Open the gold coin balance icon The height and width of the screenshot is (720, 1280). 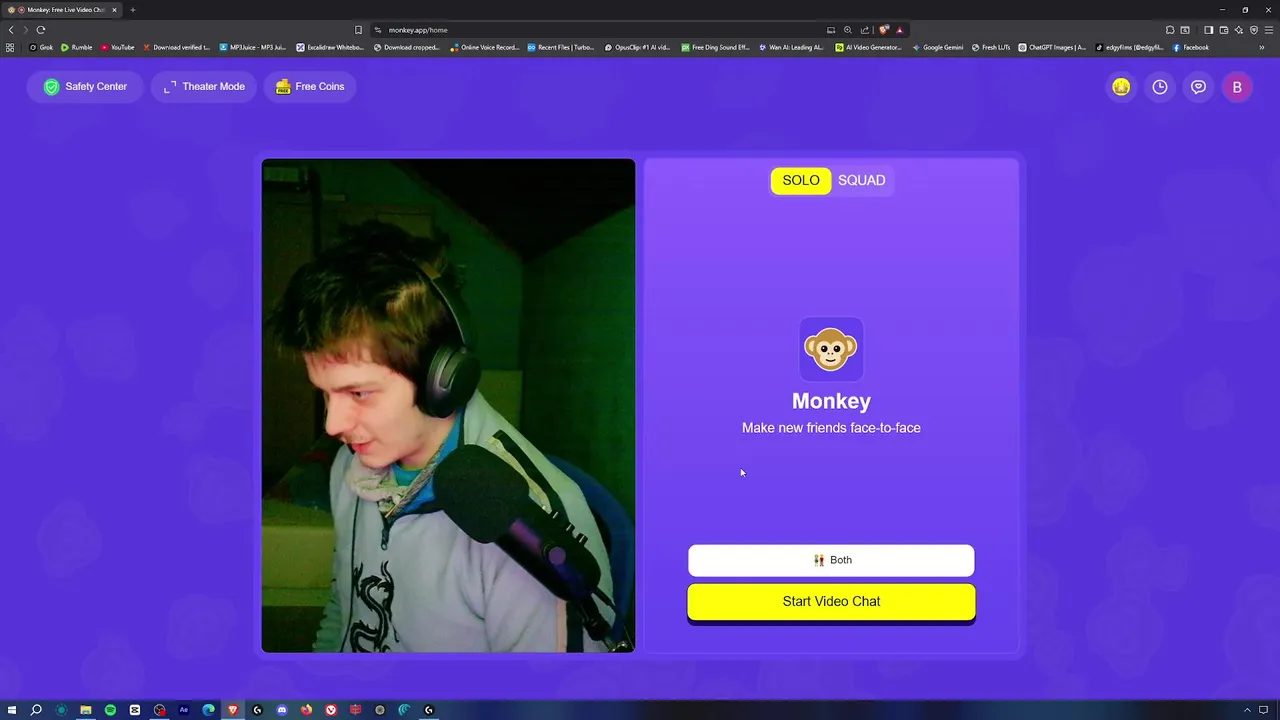(x=1121, y=87)
